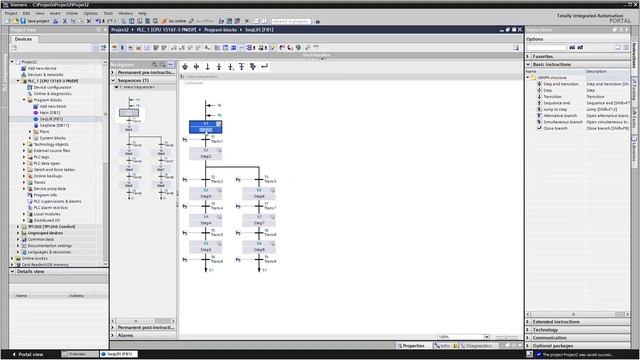The height and width of the screenshot is (360, 640).
Task: Click Zoom out icon in Navigation pane
Action: [x=162, y=64]
